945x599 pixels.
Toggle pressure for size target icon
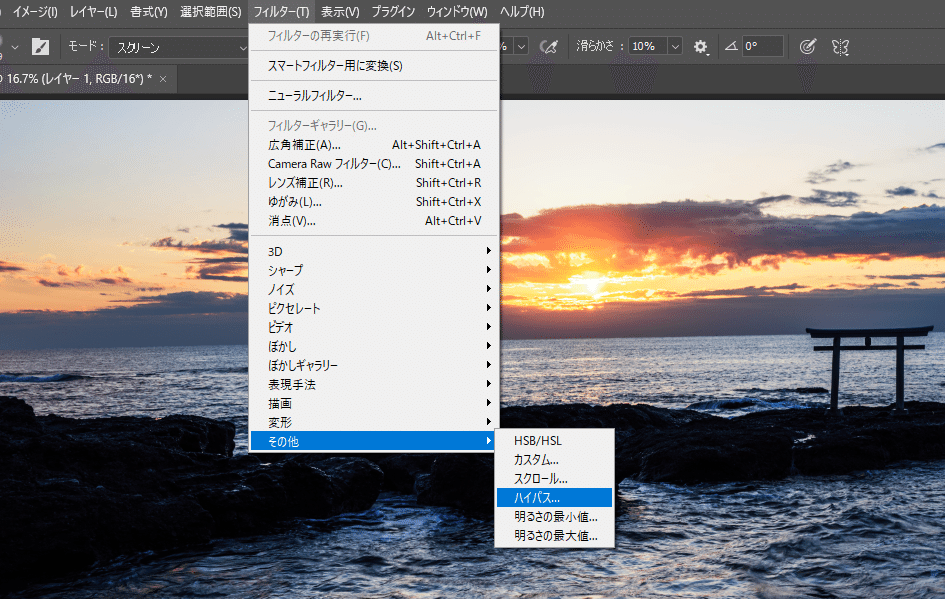tap(808, 46)
